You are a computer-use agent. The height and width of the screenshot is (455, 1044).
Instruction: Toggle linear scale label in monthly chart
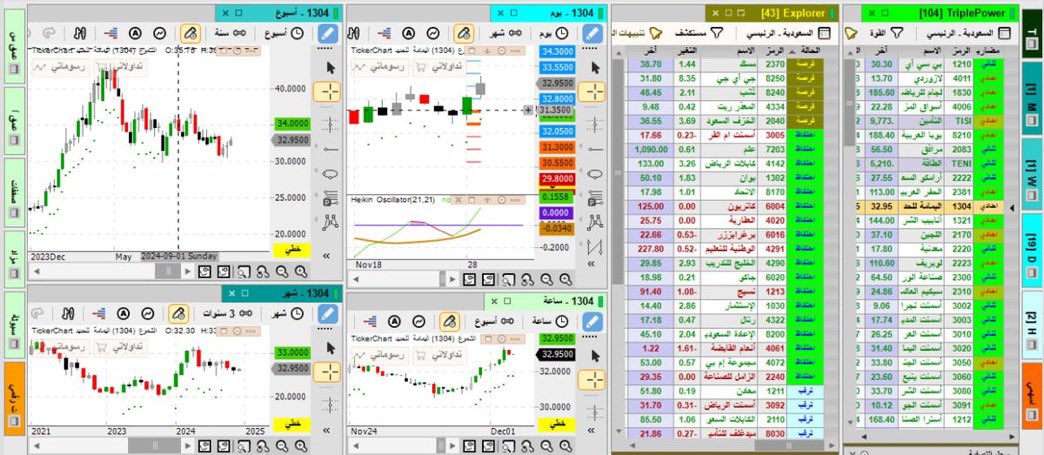(291, 424)
